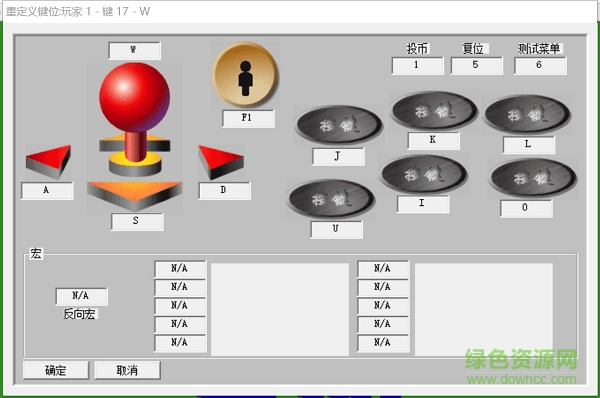This screenshot has width=600, height=398.
Task: Select the D key field for right
Action: [225, 191]
